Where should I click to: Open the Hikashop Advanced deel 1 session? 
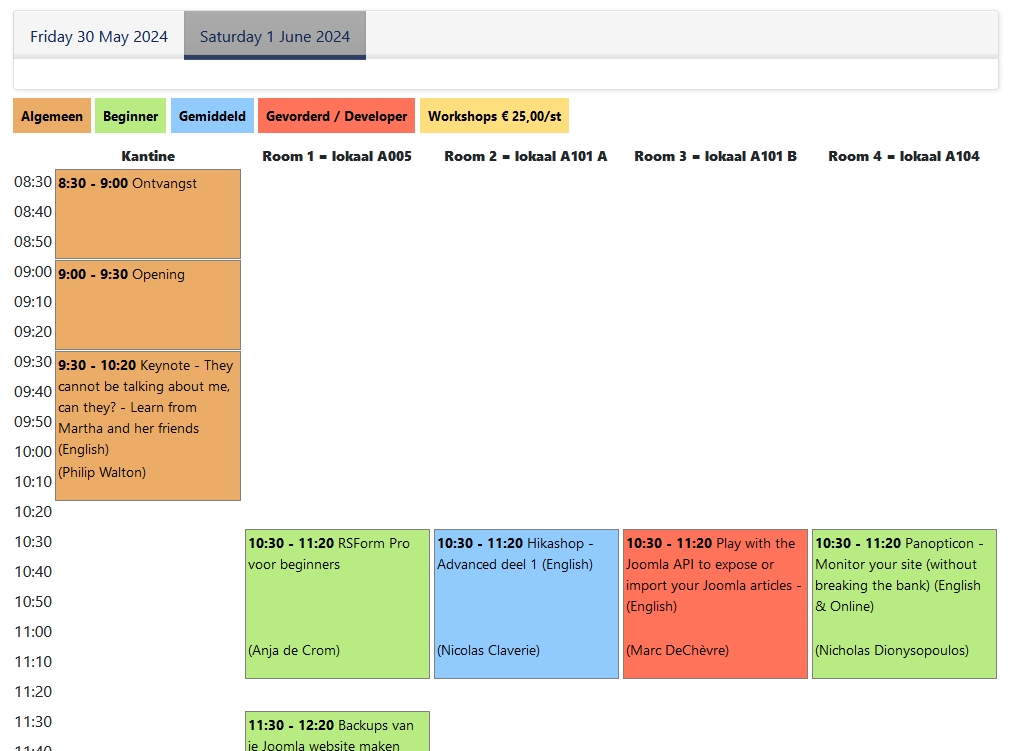click(x=526, y=604)
